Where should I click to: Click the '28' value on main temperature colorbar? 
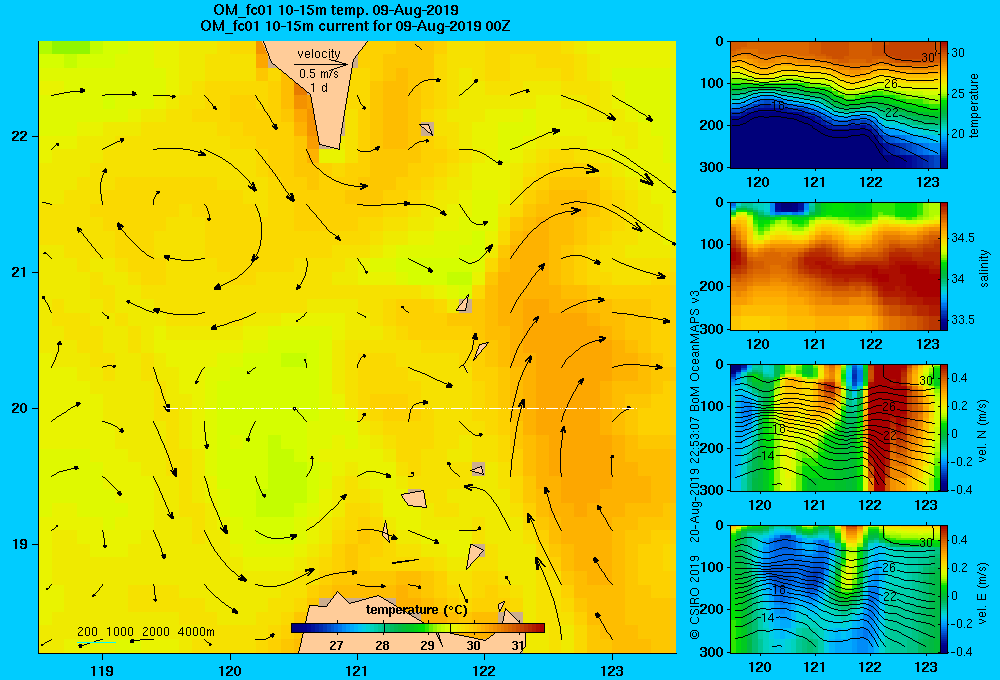click(x=382, y=646)
